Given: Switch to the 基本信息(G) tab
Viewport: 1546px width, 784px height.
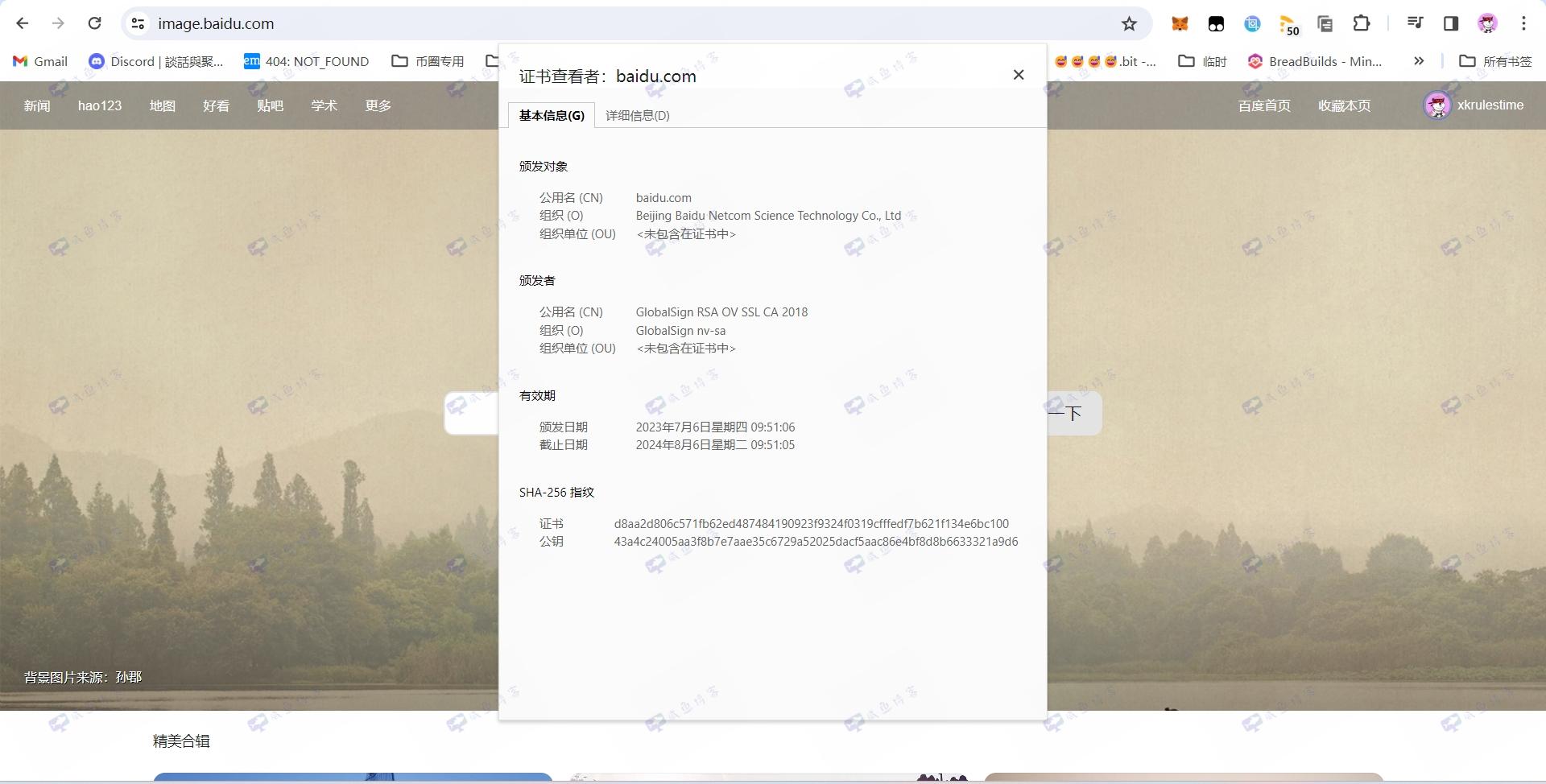Looking at the screenshot, I should 552,115.
